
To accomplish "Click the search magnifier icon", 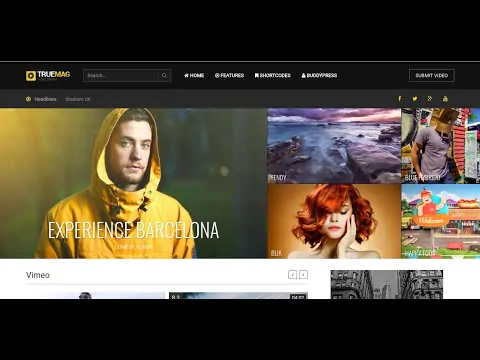I will coord(164,76).
